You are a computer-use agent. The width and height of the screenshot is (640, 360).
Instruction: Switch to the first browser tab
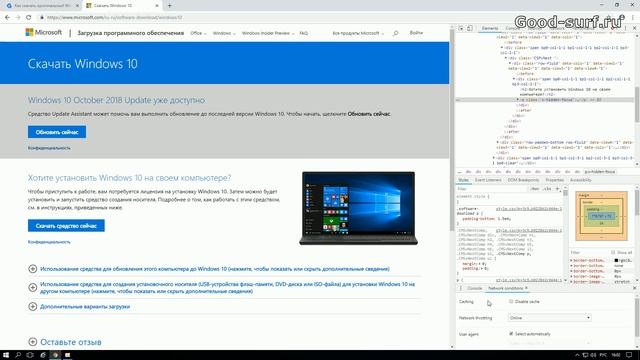pyautogui.click(x=41, y=6)
